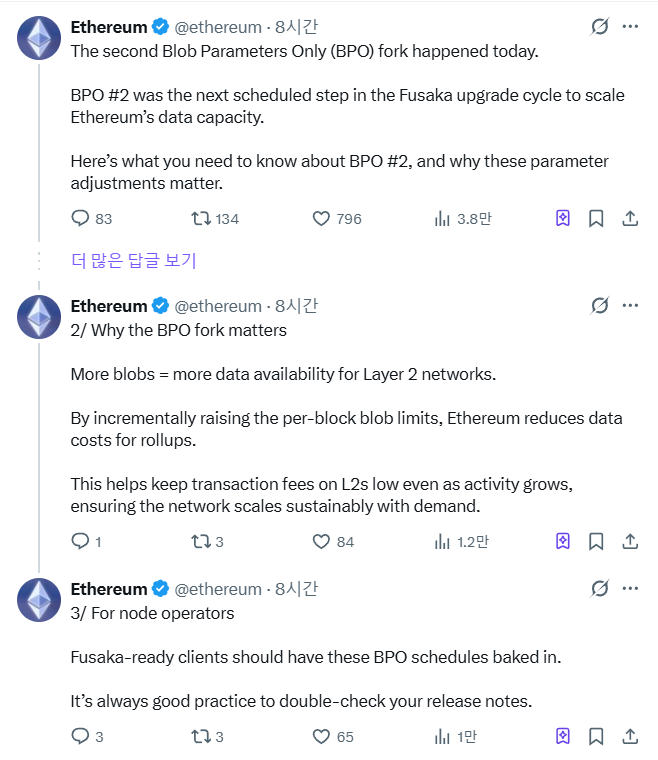Retweet the 3/ For node operators tweet
The image size is (658, 760).
pyautogui.click(x=200, y=737)
